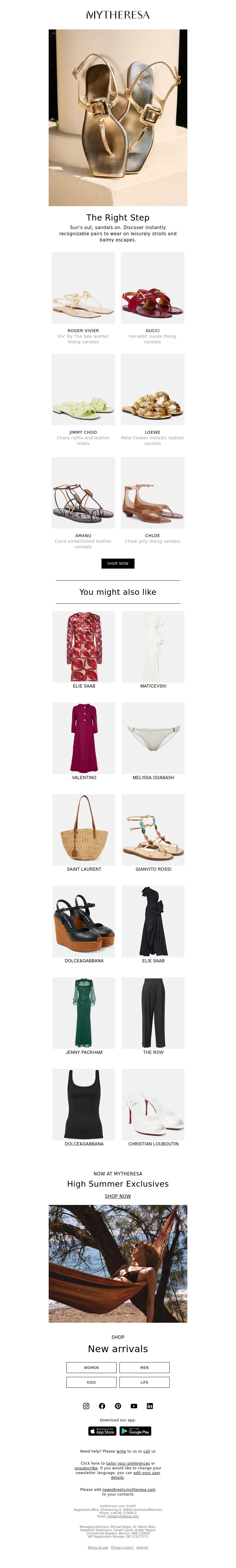
Task: Open the WOMEN new arrivals button
Action: pyautogui.click(x=91, y=1367)
